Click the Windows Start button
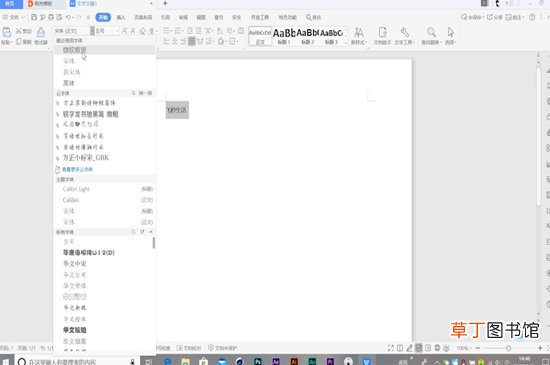 tap(6, 361)
